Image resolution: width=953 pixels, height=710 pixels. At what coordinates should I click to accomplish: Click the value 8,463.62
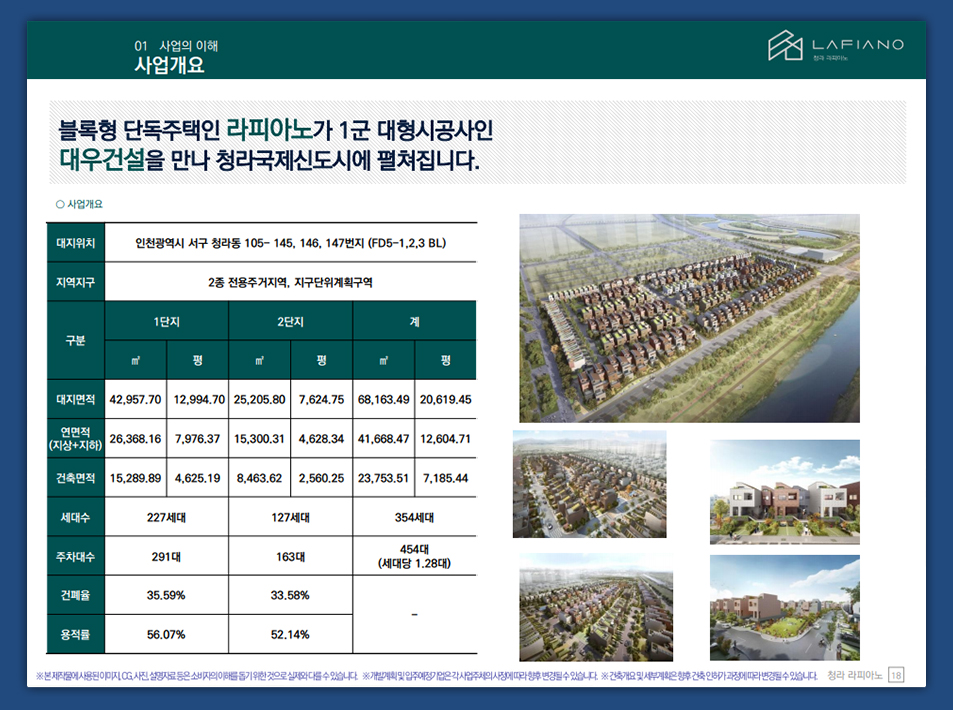[260, 478]
